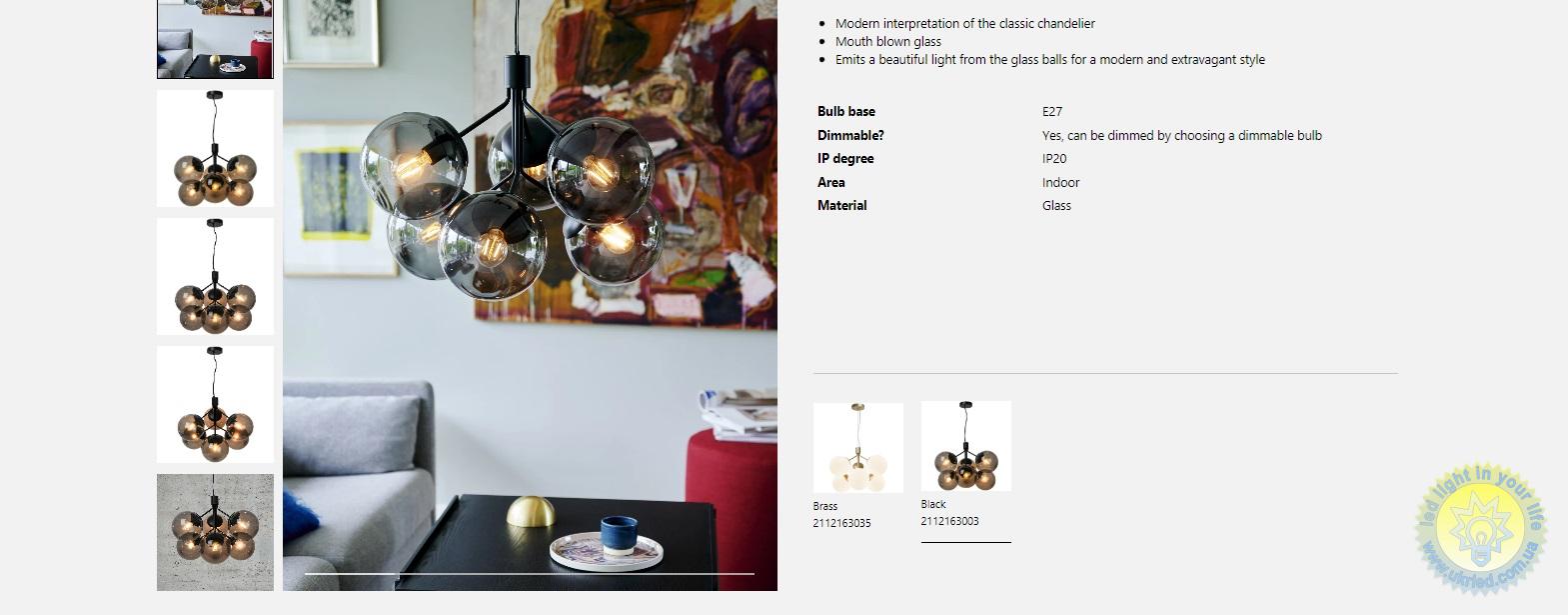Screen dimensions: 1568x615
Task: Click the large chandelier product photo
Action: (x=530, y=295)
